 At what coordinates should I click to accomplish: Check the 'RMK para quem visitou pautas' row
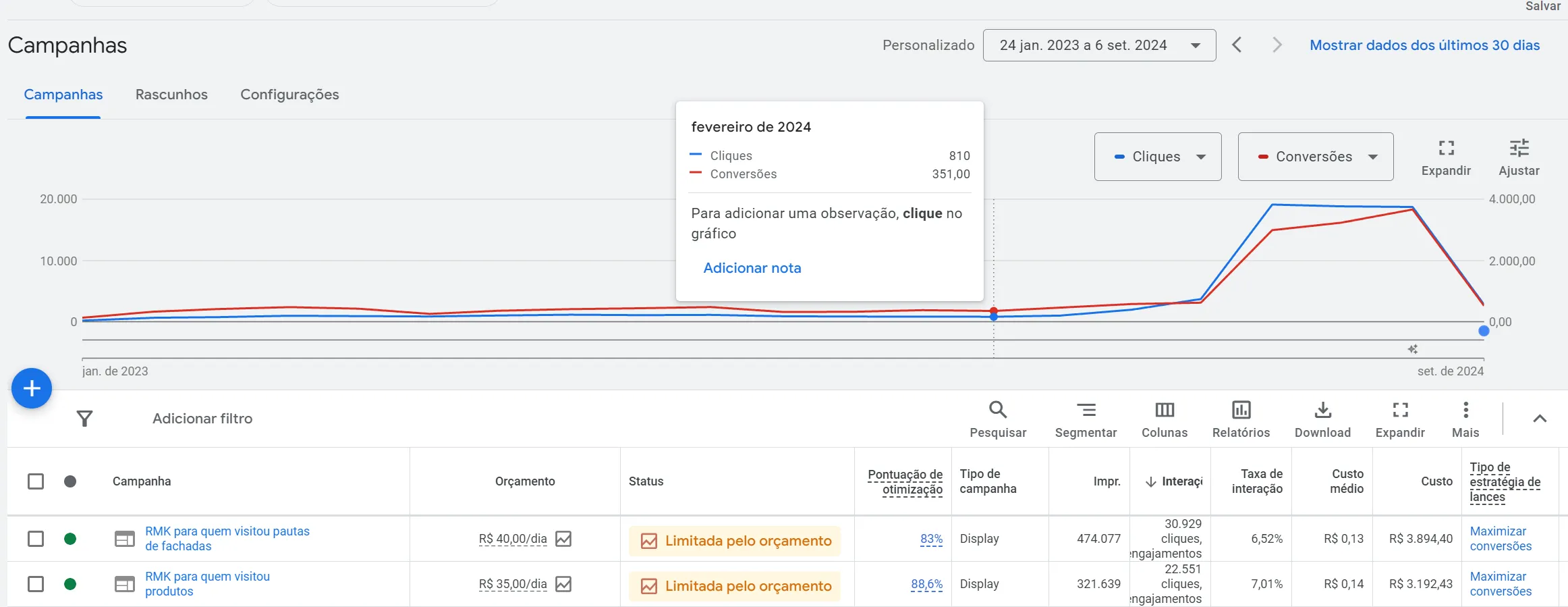(36, 539)
